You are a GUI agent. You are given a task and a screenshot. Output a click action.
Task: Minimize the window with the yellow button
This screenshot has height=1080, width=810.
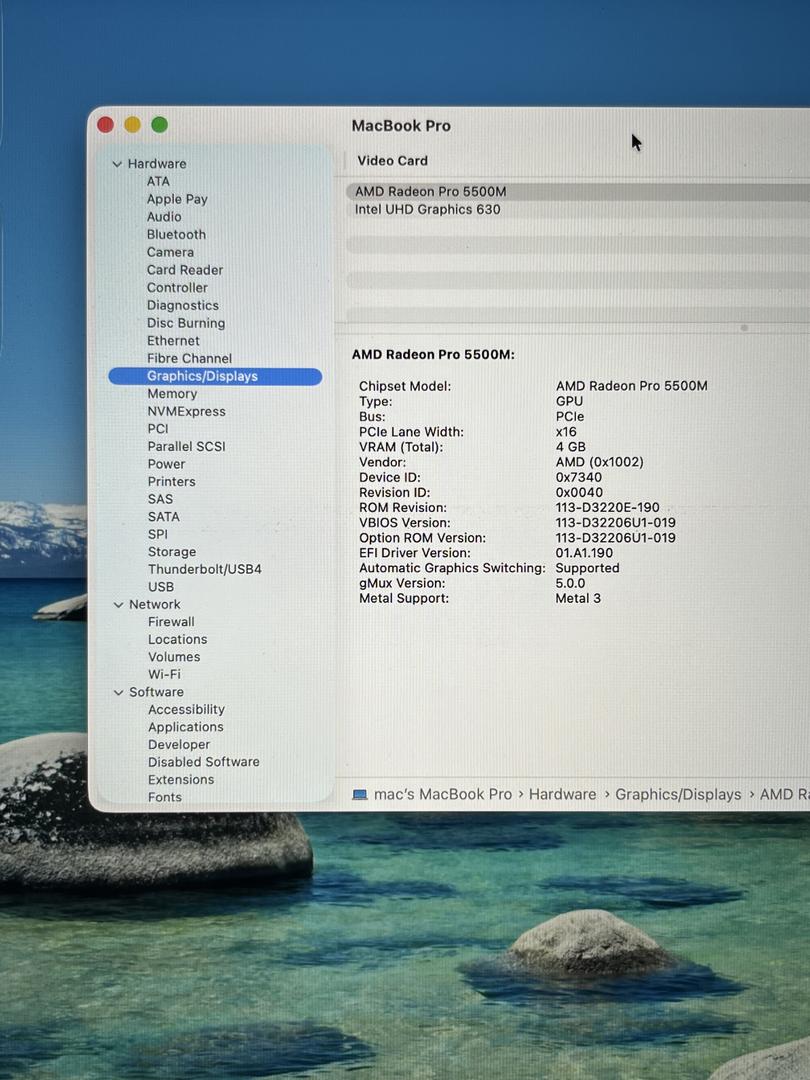pyautogui.click(x=132, y=125)
